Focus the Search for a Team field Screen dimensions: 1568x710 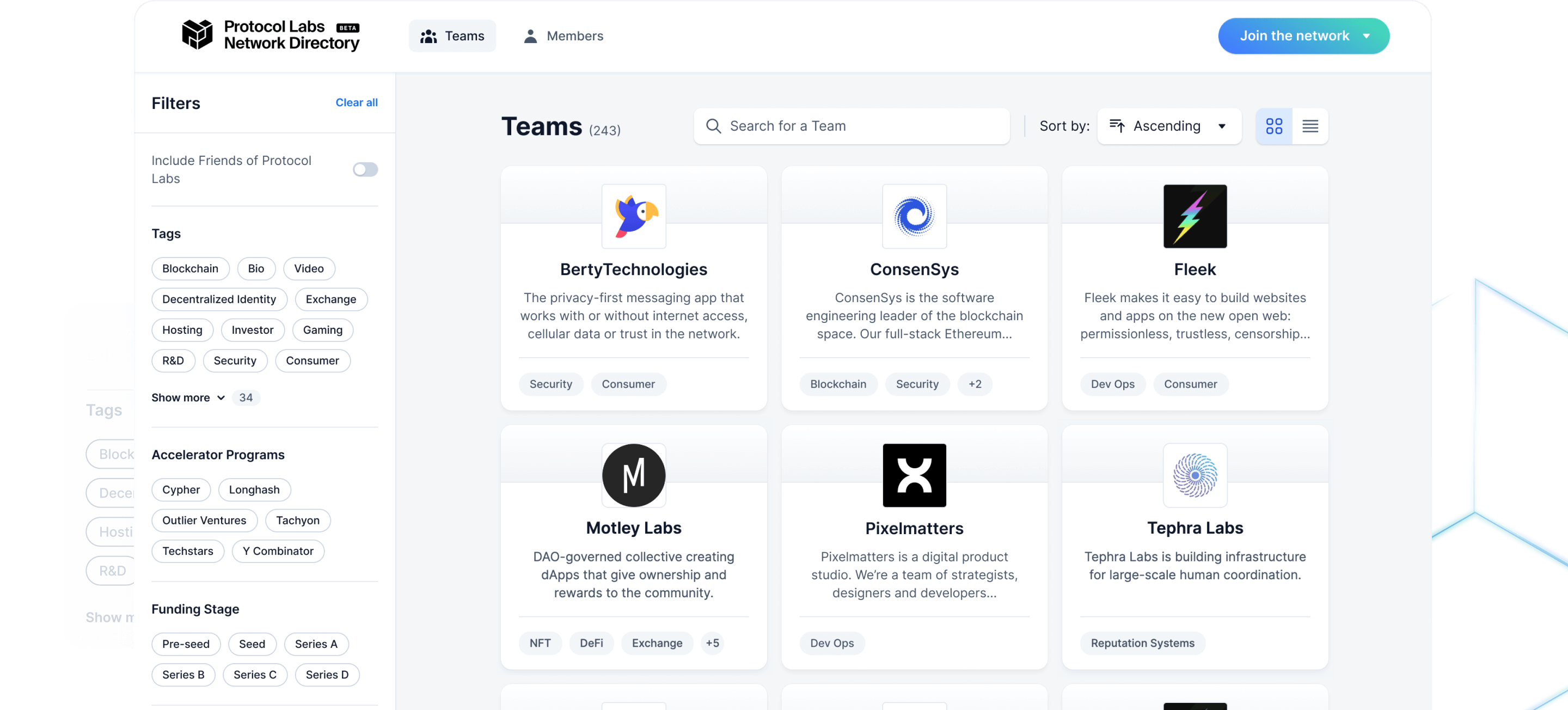[851, 126]
